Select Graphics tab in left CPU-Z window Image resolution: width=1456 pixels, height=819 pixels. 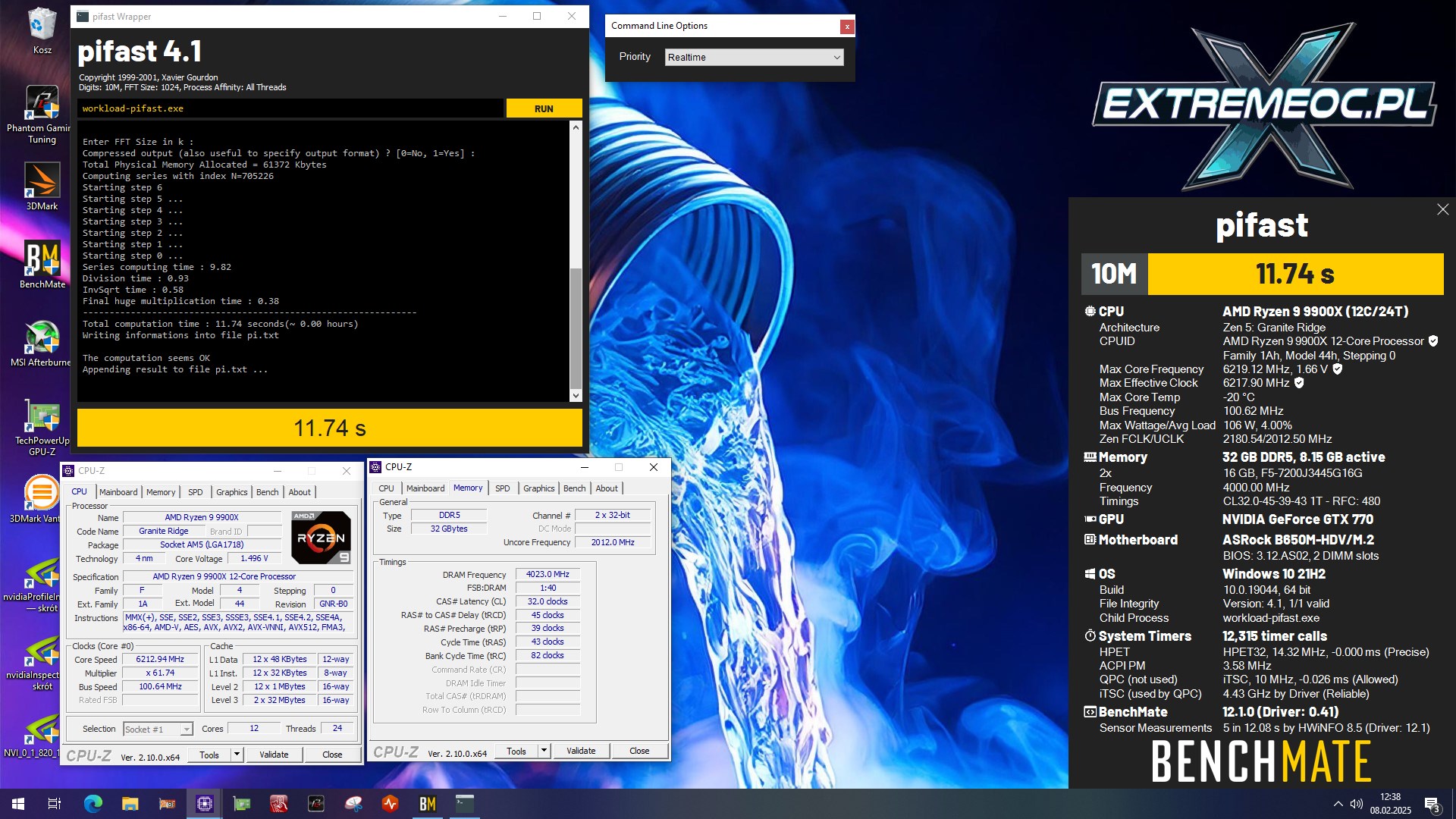coord(231,492)
